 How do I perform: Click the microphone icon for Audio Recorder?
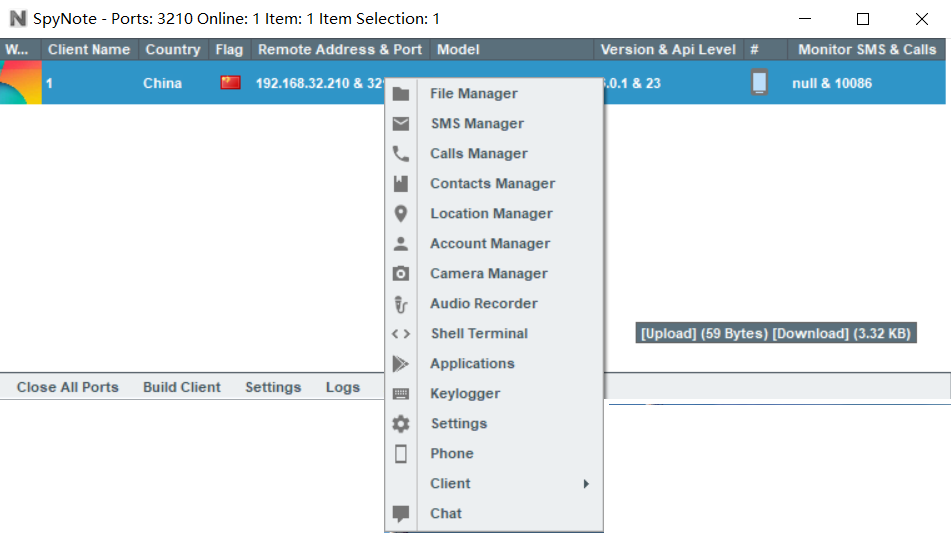(401, 304)
